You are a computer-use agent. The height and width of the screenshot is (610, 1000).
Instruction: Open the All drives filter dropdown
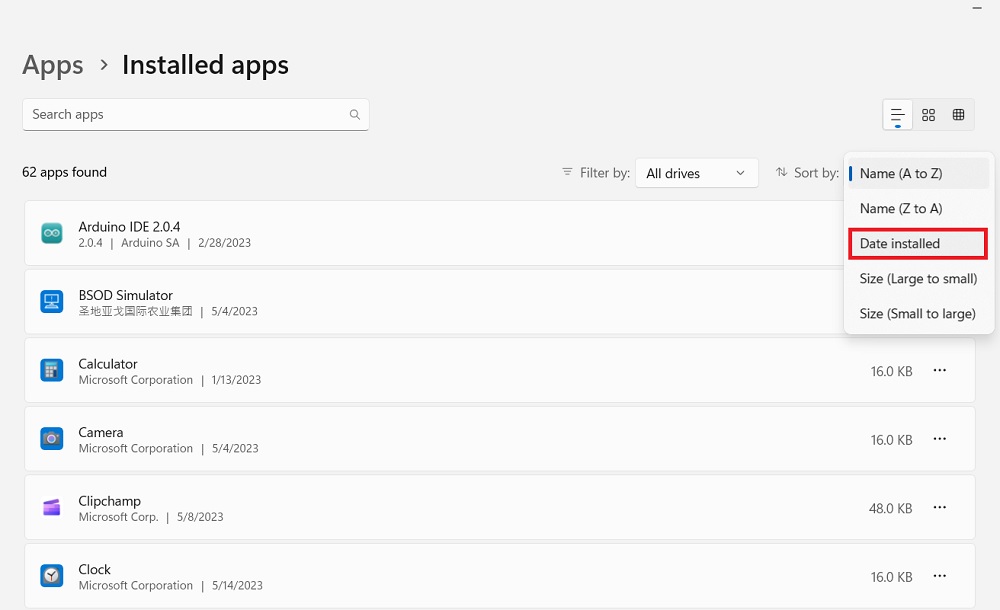[697, 172]
